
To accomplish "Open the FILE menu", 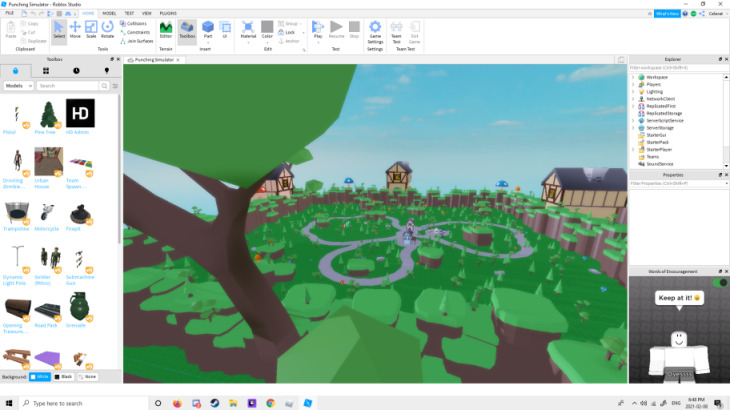I will (x=10, y=13).
